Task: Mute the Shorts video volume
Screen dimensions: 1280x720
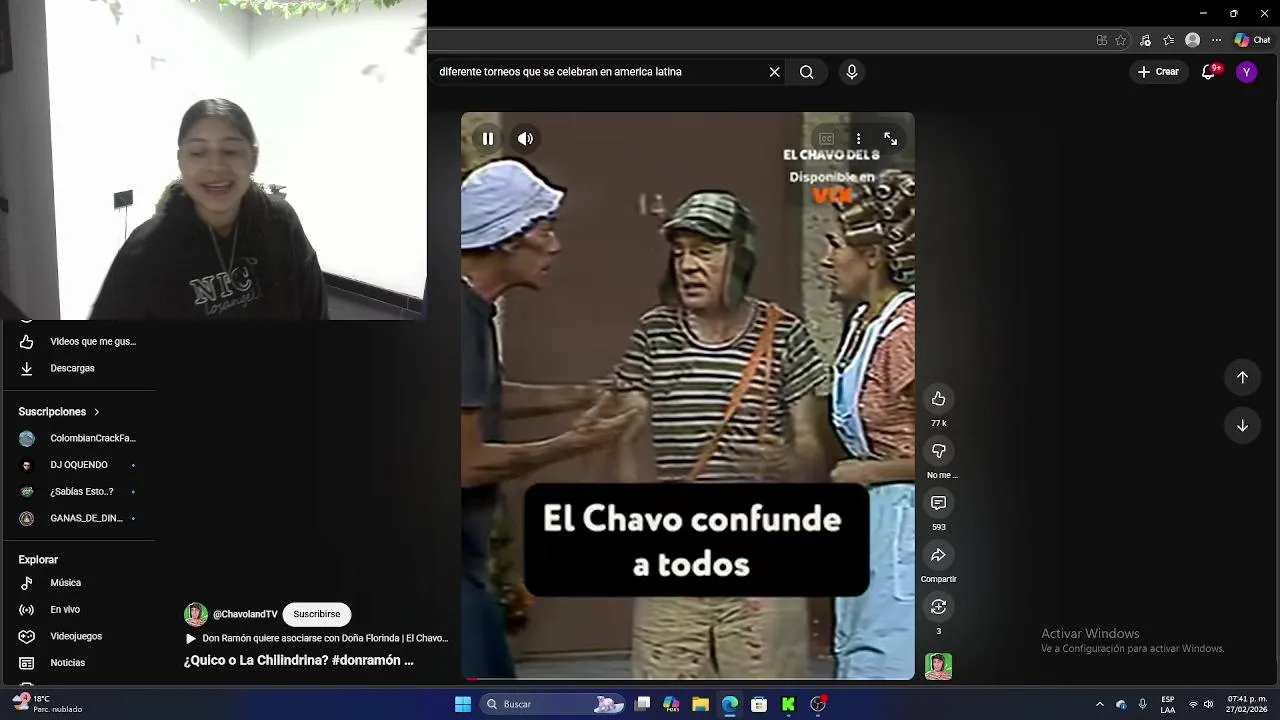Action: click(x=525, y=139)
